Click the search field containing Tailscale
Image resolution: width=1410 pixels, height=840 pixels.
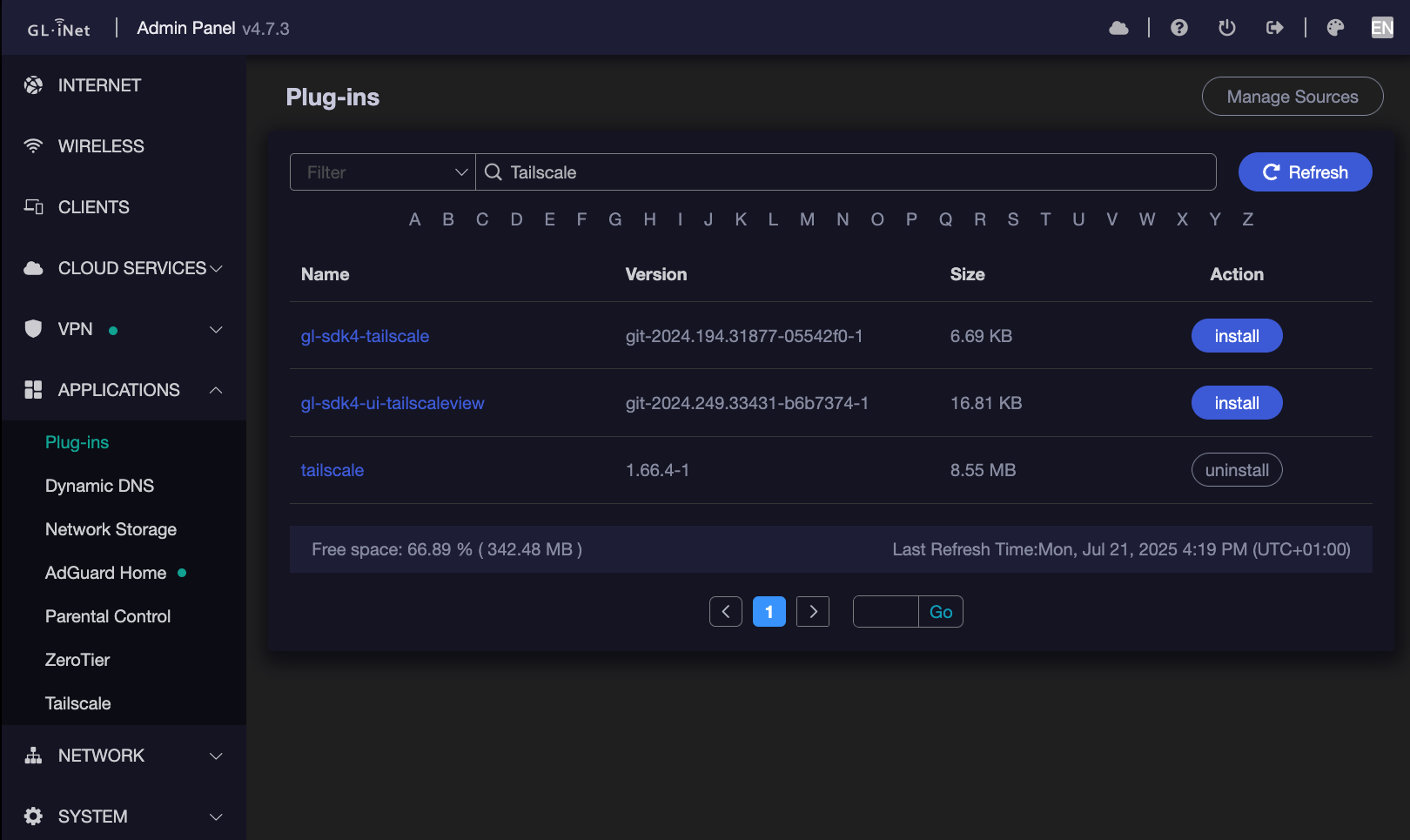[x=846, y=172]
